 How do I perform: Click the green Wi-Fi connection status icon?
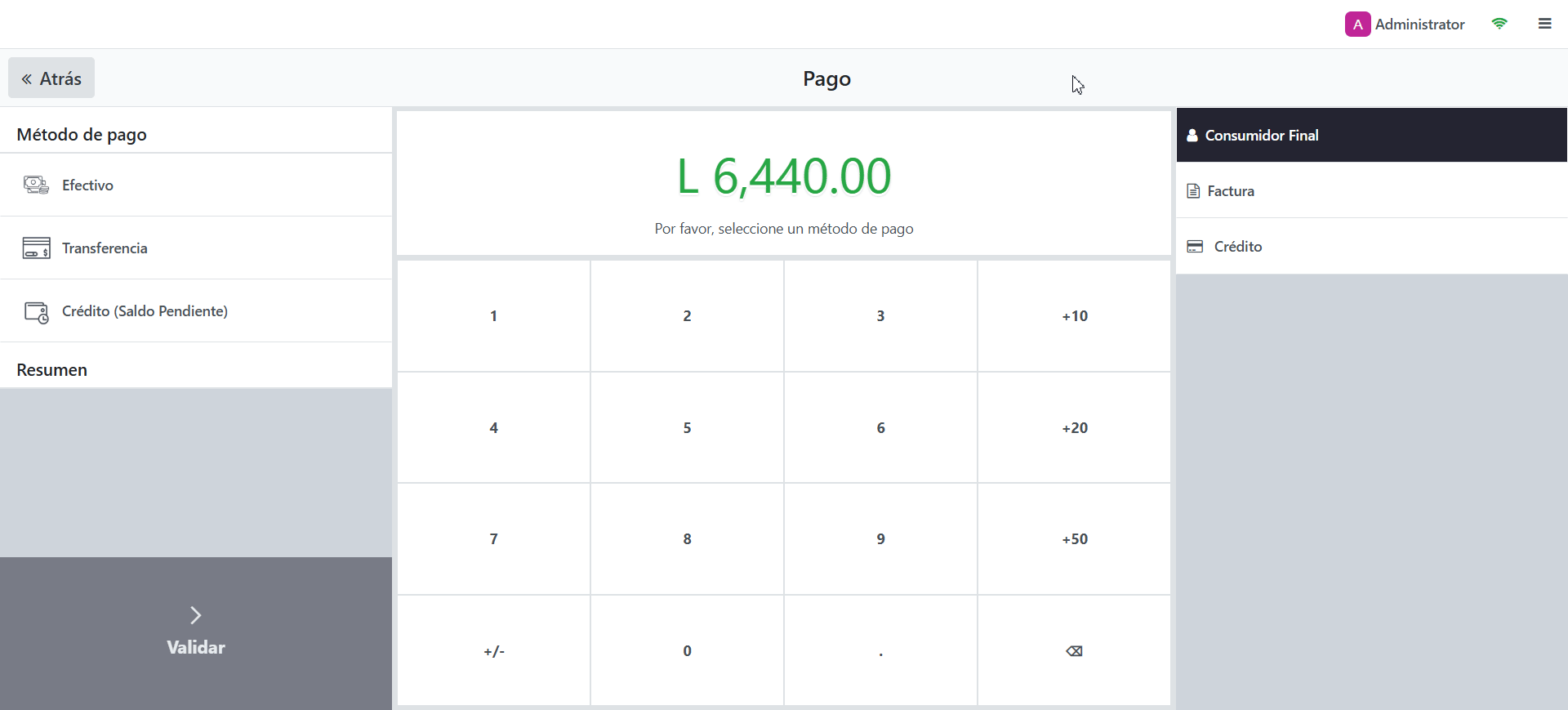pos(1499,24)
